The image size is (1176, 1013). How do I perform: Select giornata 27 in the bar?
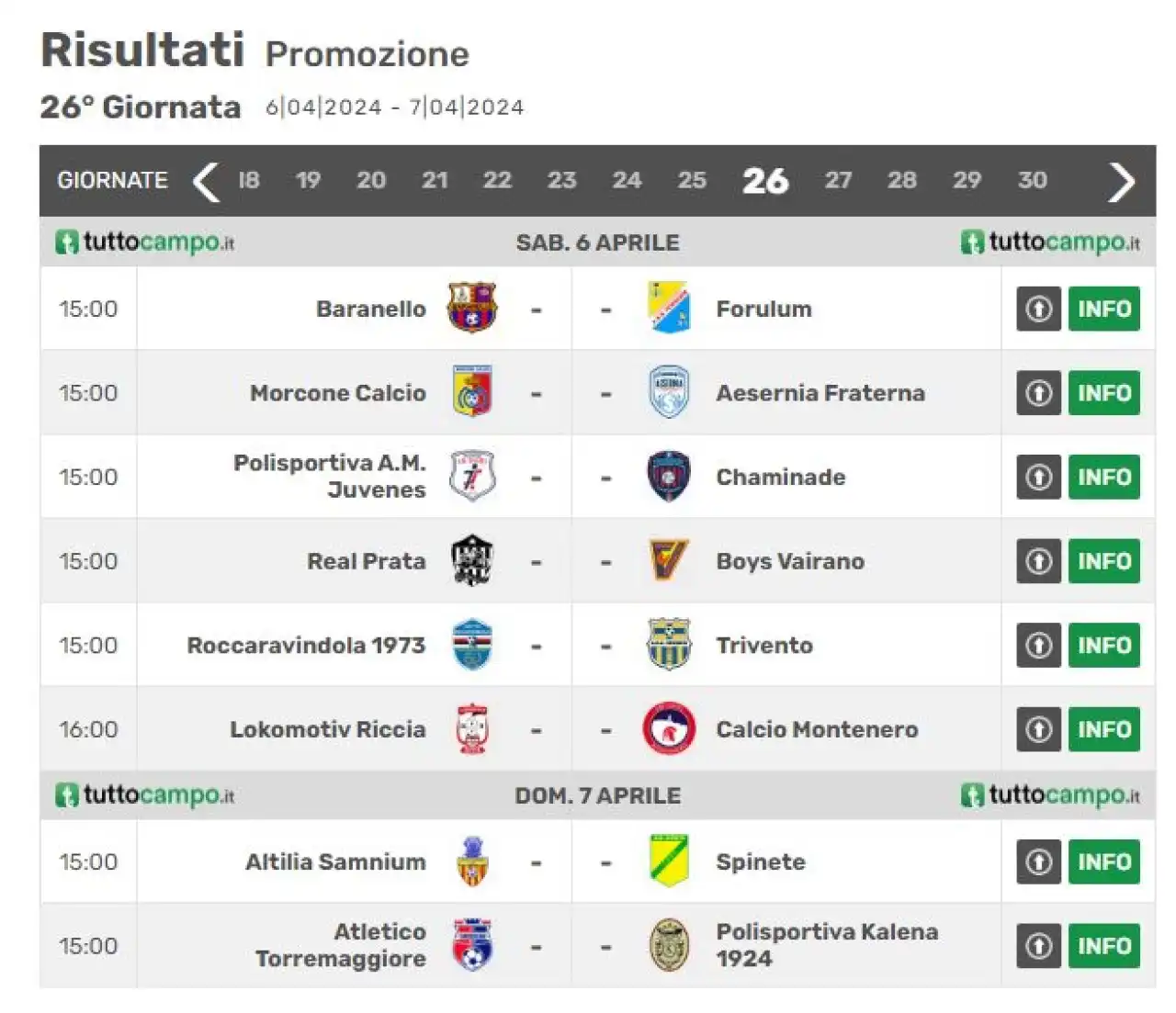[x=838, y=180]
